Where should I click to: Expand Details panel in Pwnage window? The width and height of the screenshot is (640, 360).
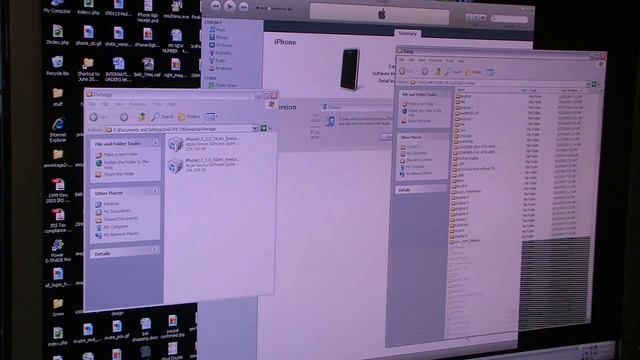point(155,250)
